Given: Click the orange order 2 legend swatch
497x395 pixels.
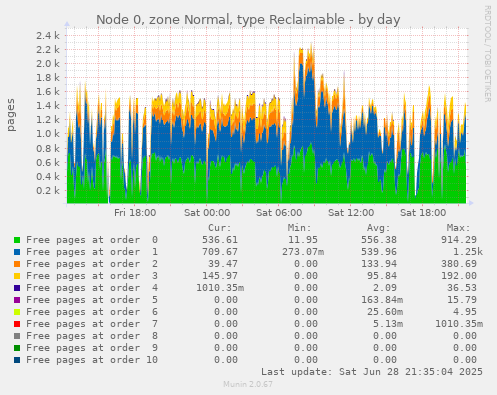Looking at the screenshot, I should tap(17, 264).
